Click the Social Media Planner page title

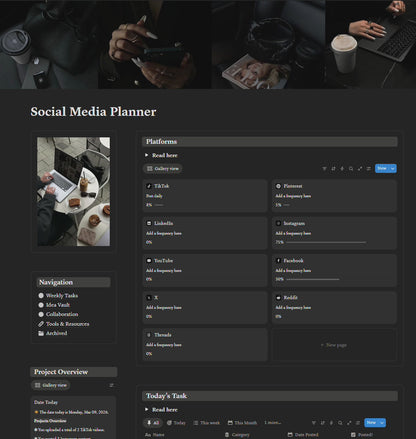(x=93, y=112)
